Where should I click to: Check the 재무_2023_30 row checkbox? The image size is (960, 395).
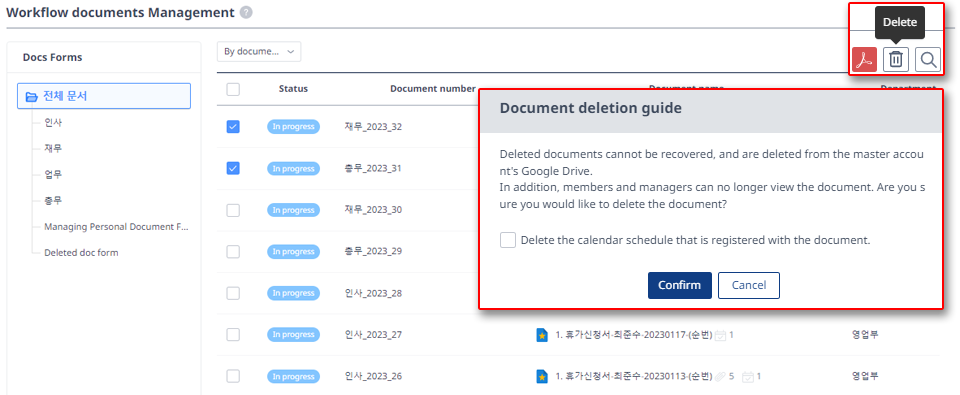coord(233,210)
